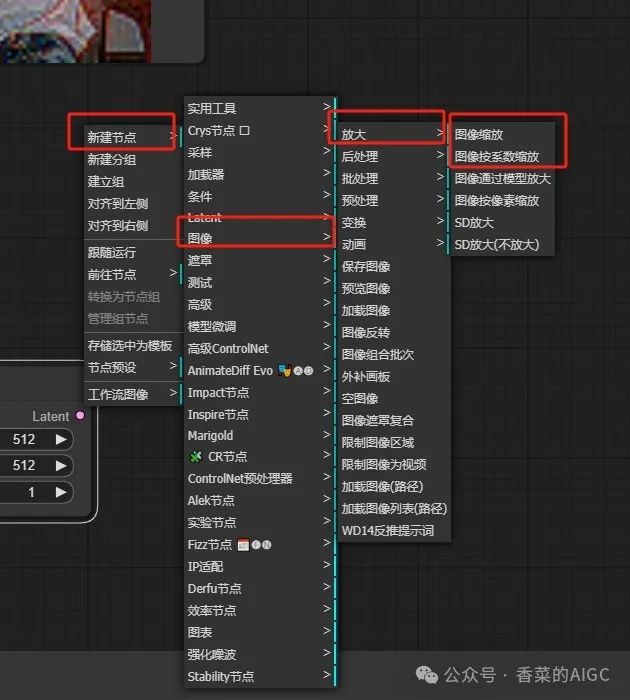630x700 pixels.
Task: Open the 强化噪波 category
Action: (259, 654)
